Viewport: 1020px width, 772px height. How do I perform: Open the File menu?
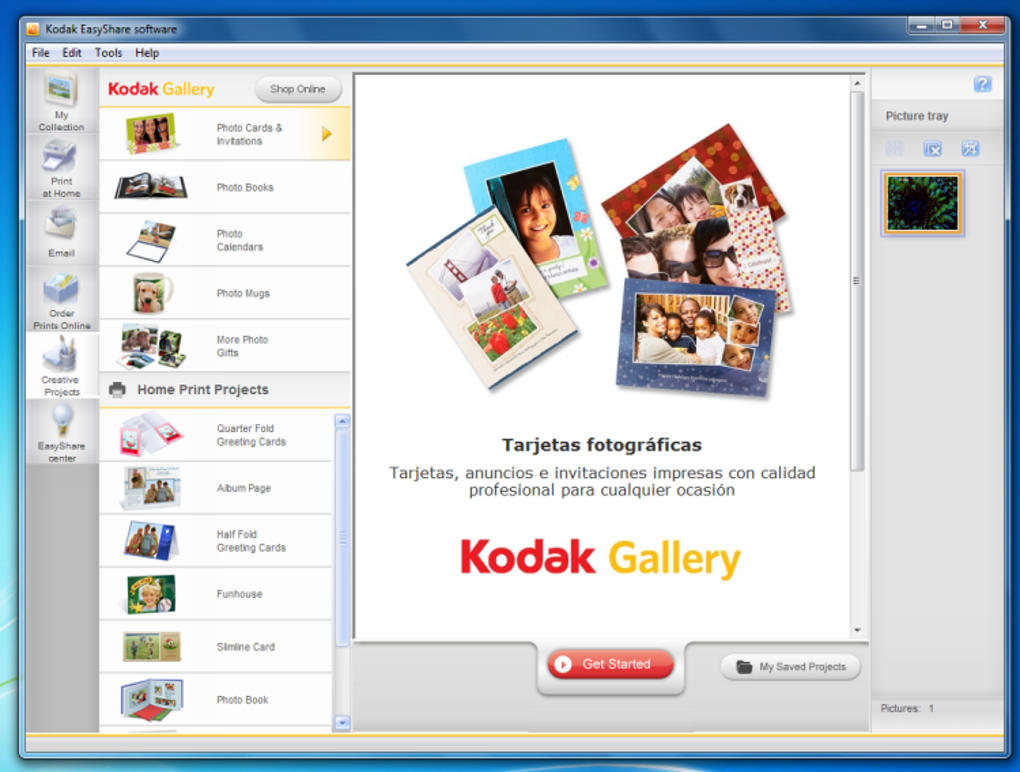40,53
